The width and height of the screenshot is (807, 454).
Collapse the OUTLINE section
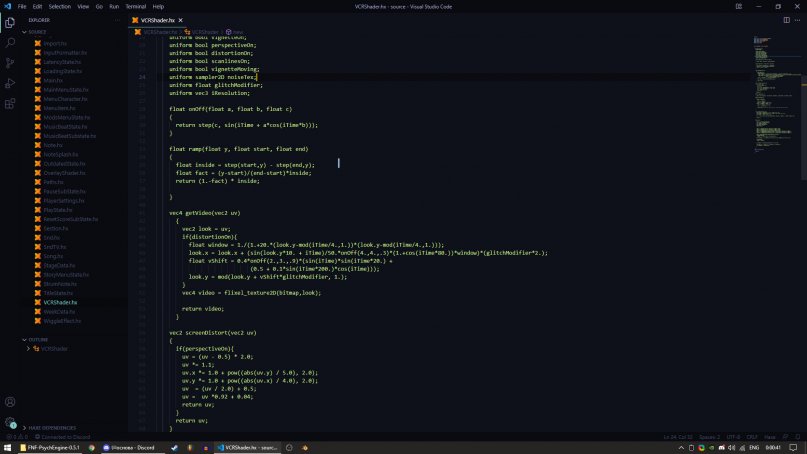(39, 339)
